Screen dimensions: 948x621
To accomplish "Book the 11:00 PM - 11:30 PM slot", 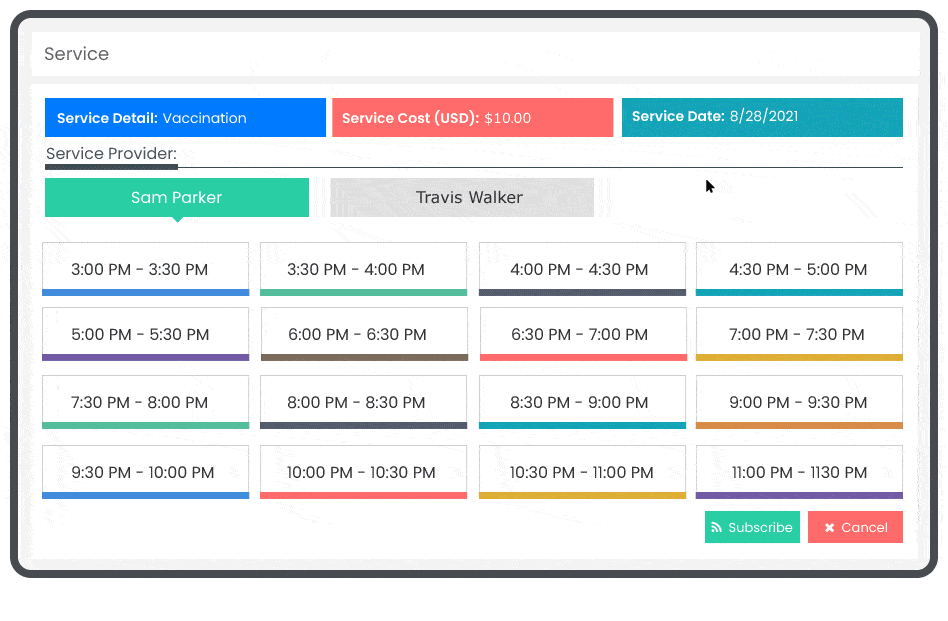I will point(799,471).
